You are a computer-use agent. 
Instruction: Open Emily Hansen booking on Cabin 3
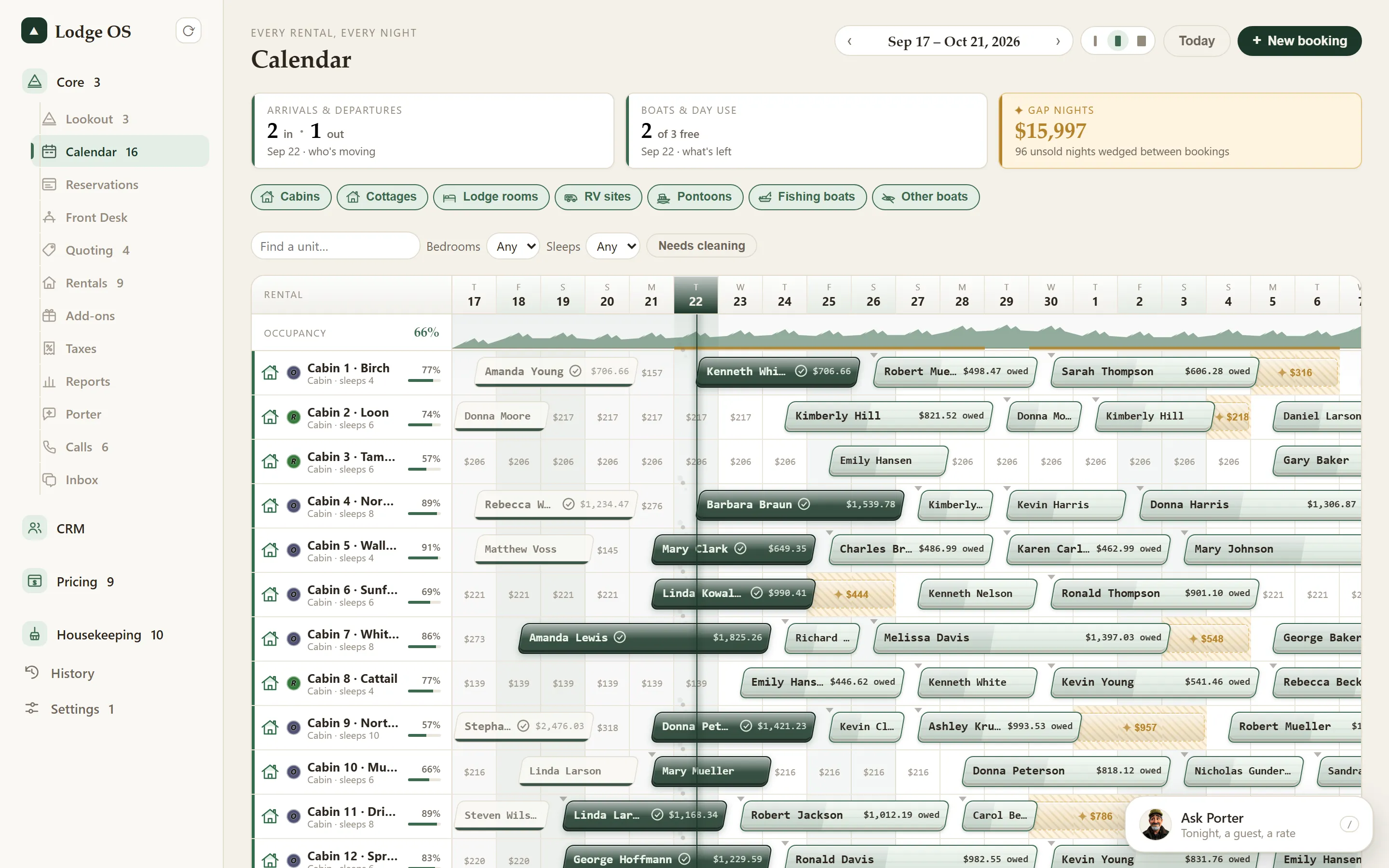(x=889, y=461)
